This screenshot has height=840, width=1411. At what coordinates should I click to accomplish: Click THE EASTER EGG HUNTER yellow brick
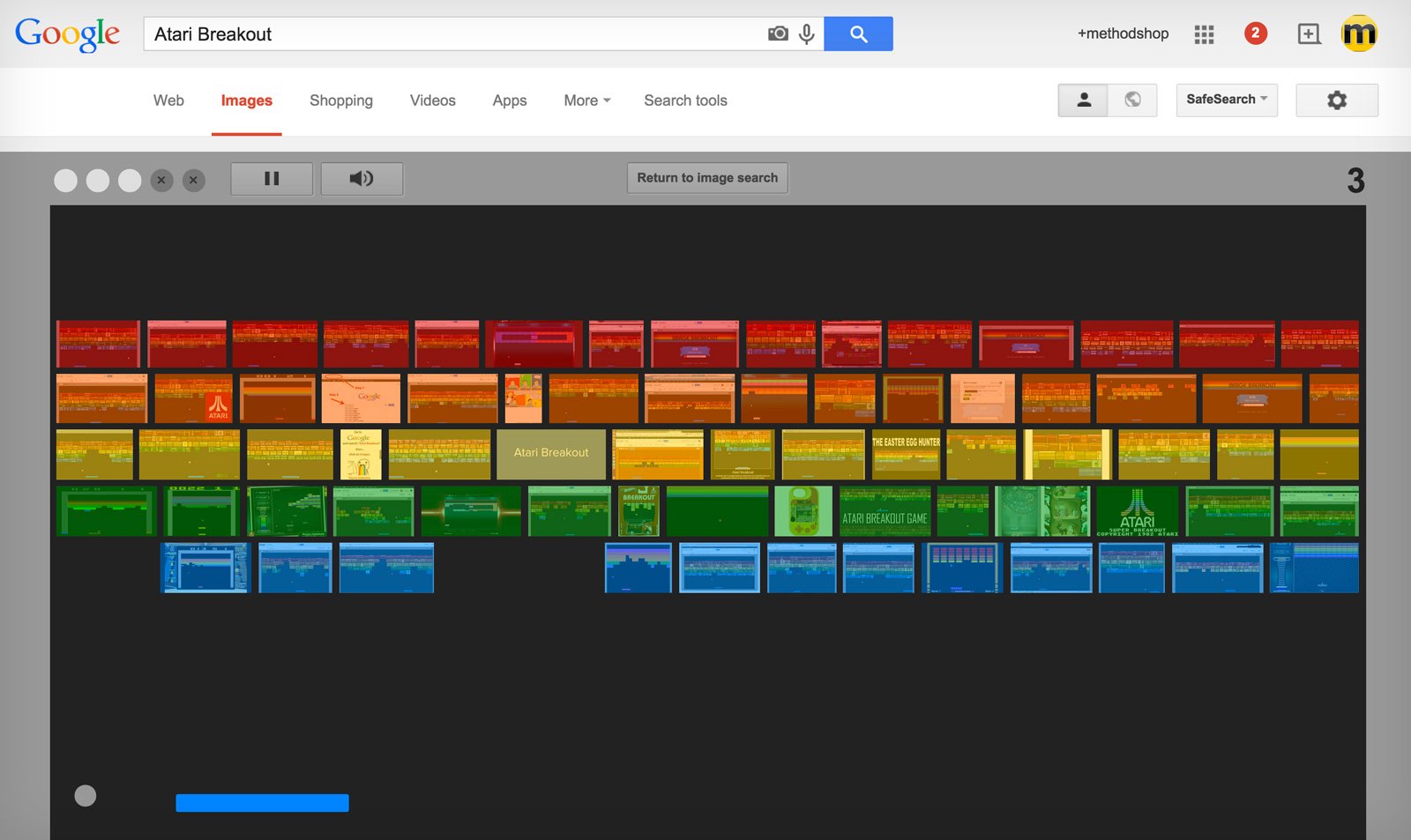click(906, 454)
